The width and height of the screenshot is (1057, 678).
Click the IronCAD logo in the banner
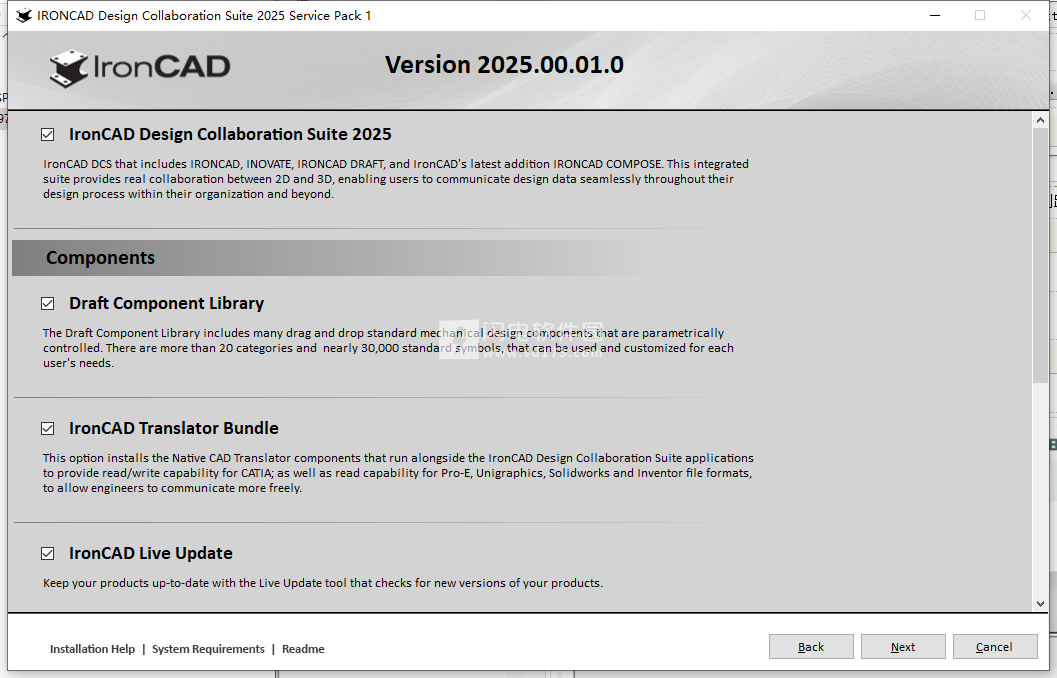pos(140,67)
